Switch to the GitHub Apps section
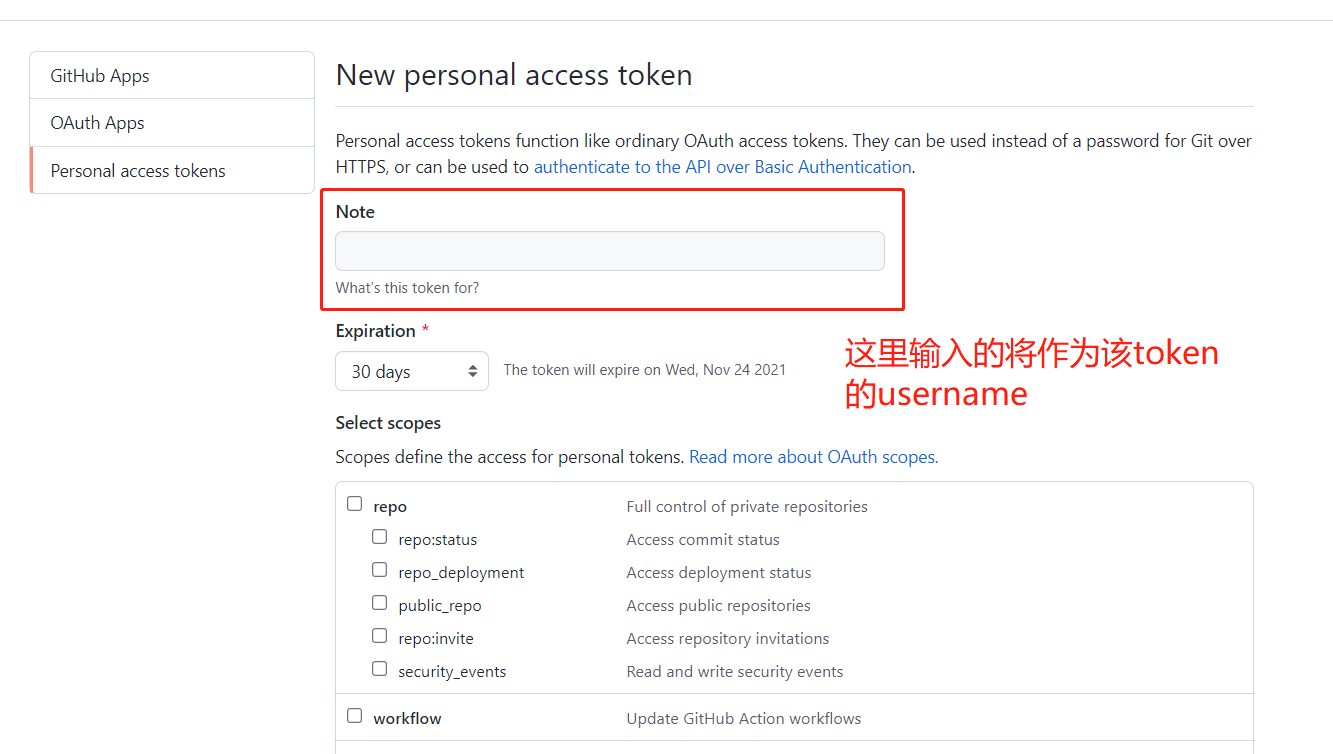1333x754 pixels. [100, 75]
